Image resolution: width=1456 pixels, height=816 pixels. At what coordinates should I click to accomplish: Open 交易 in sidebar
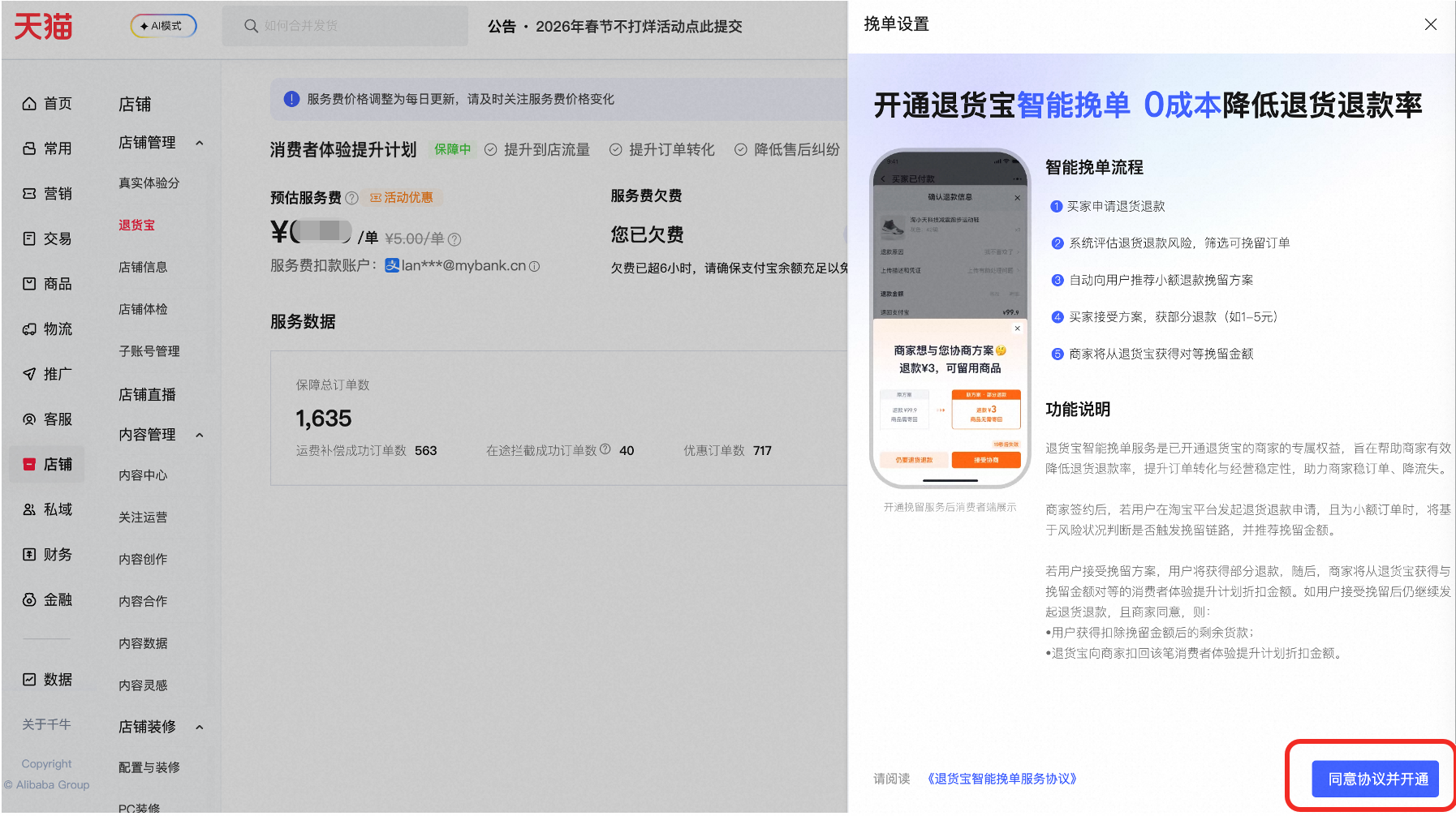tap(47, 238)
